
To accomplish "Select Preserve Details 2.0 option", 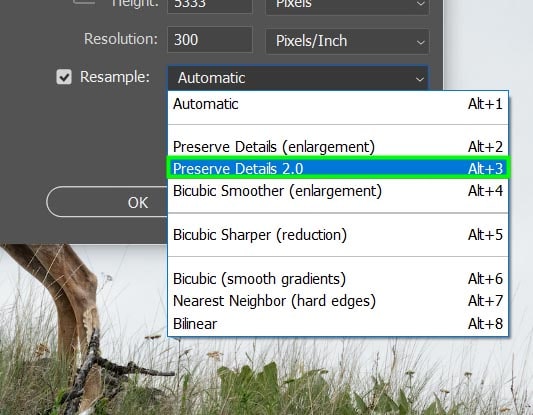I will (x=338, y=169).
